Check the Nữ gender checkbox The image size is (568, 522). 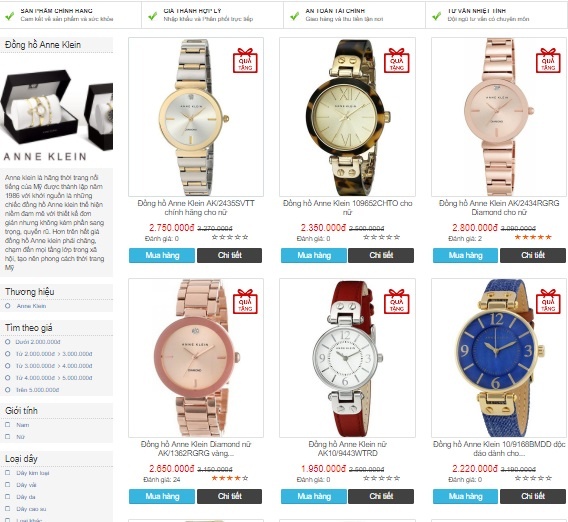click(x=8, y=437)
